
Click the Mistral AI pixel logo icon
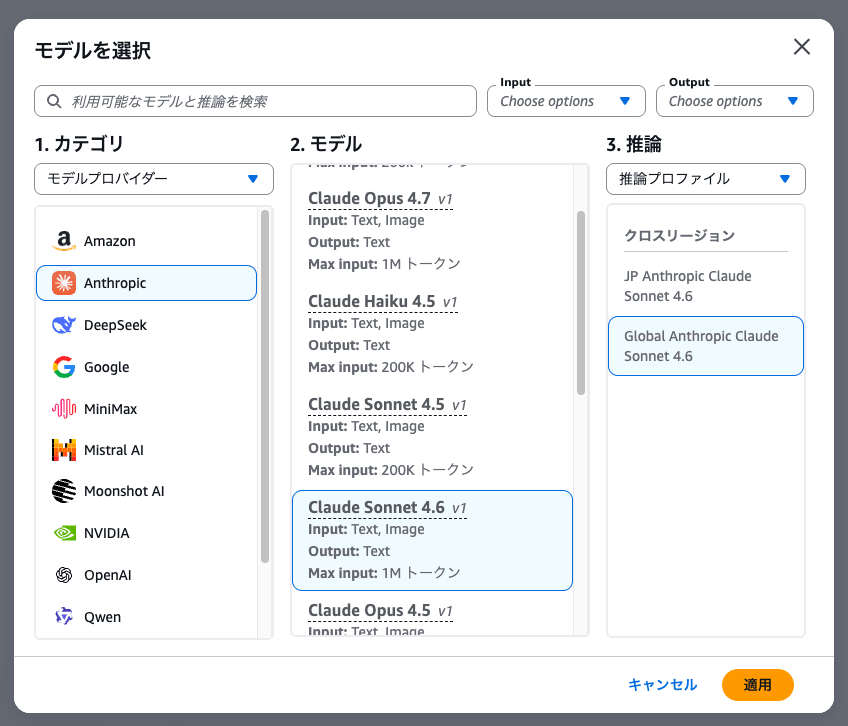click(64, 450)
